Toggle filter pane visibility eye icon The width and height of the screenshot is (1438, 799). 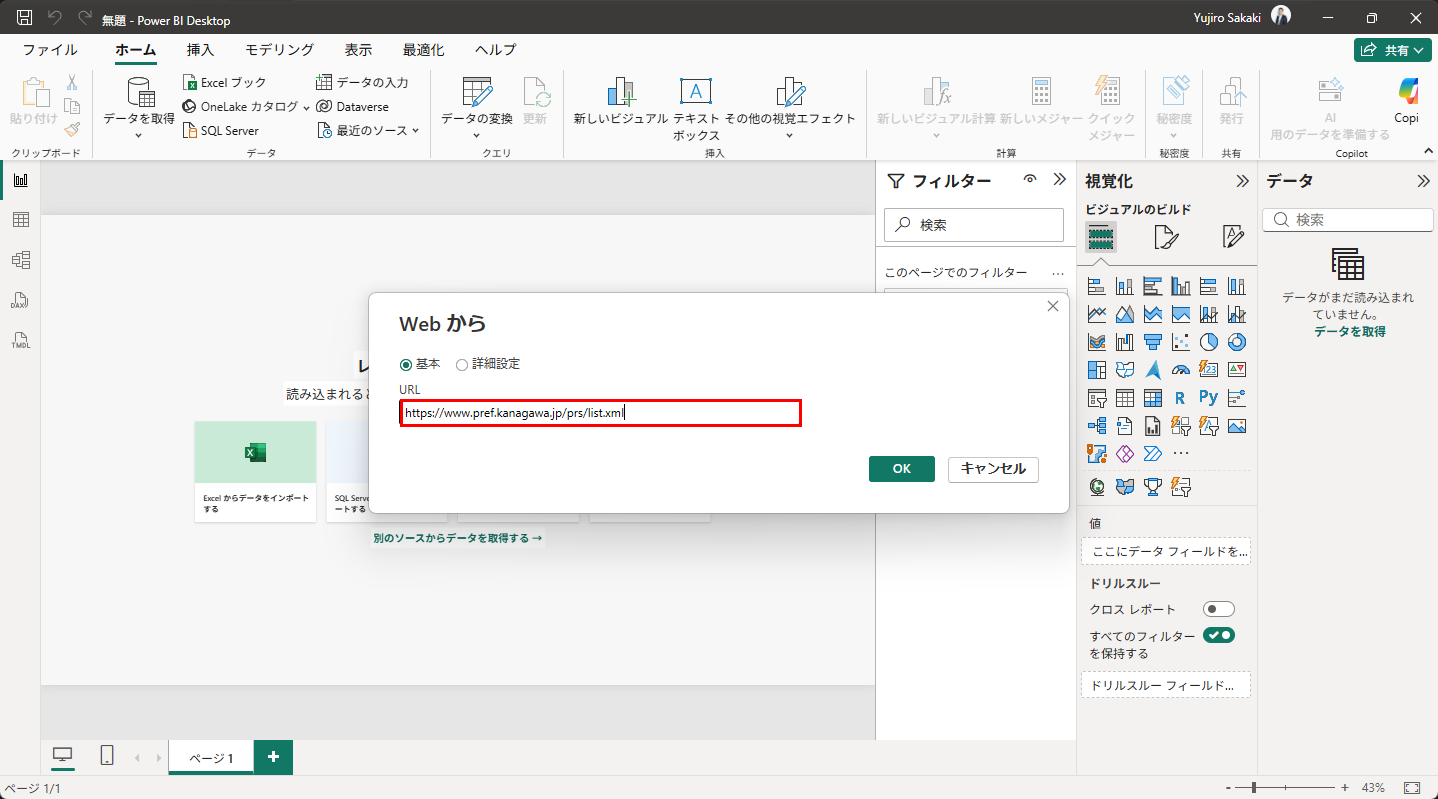(1030, 179)
